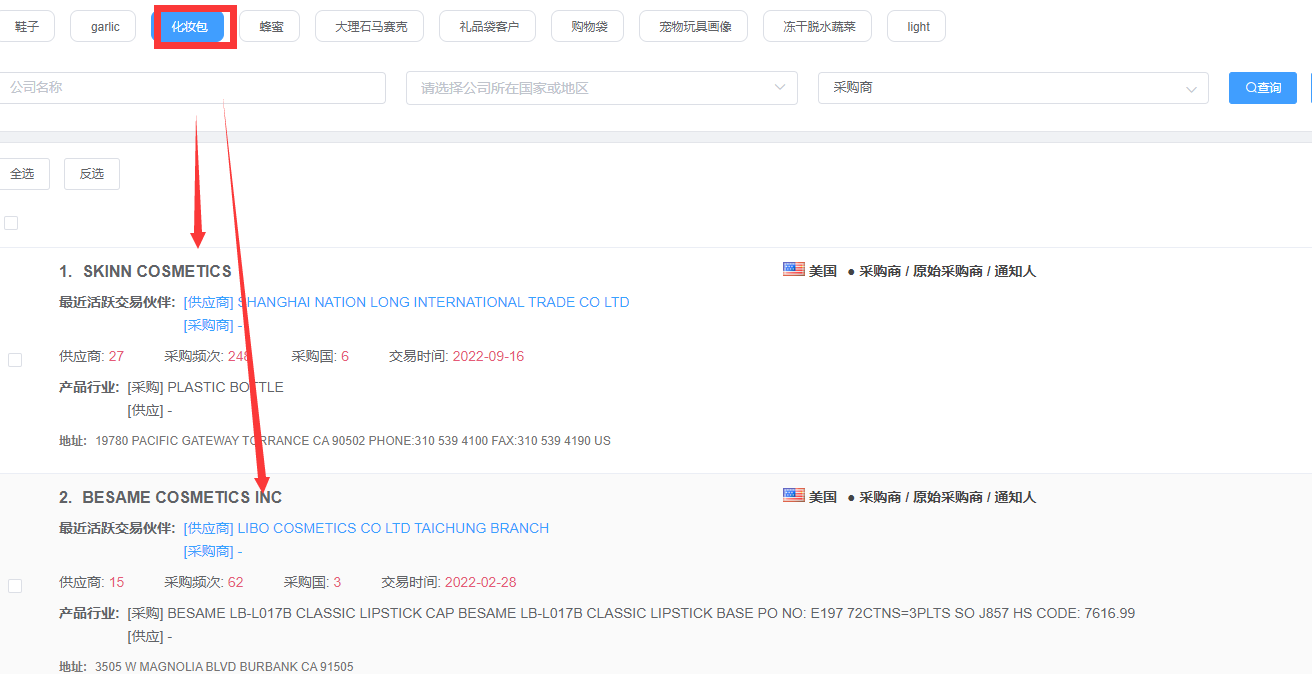Open the country or region dropdown

click(602, 88)
